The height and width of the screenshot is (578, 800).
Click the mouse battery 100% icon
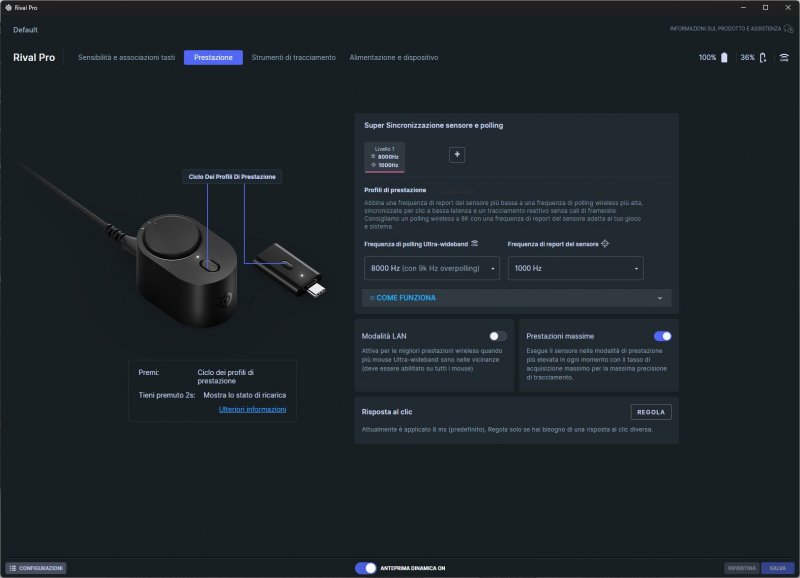click(x=724, y=58)
